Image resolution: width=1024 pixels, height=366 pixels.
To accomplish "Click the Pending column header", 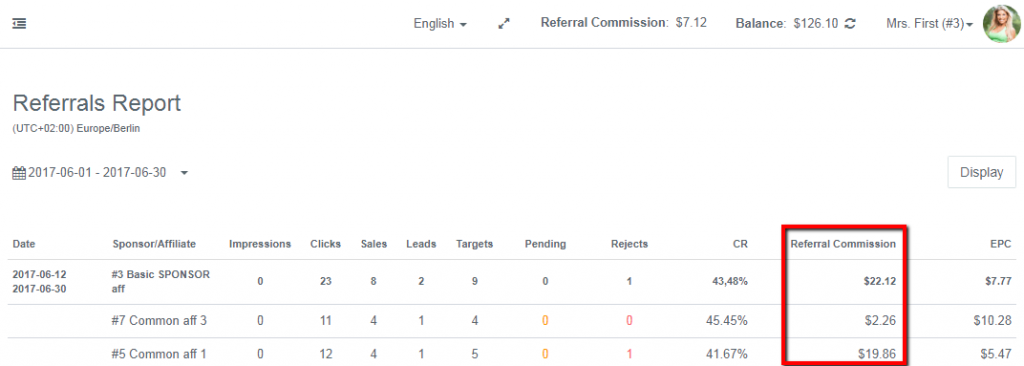I will pyautogui.click(x=545, y=244).
